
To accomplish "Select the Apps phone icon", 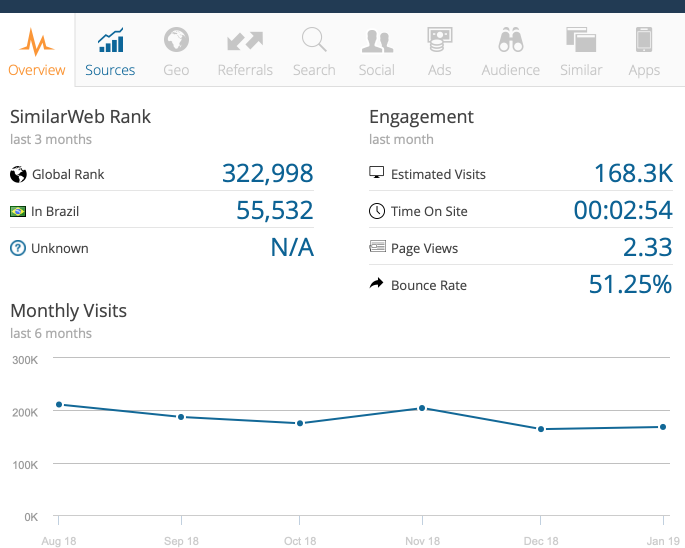I will point(644,40).
